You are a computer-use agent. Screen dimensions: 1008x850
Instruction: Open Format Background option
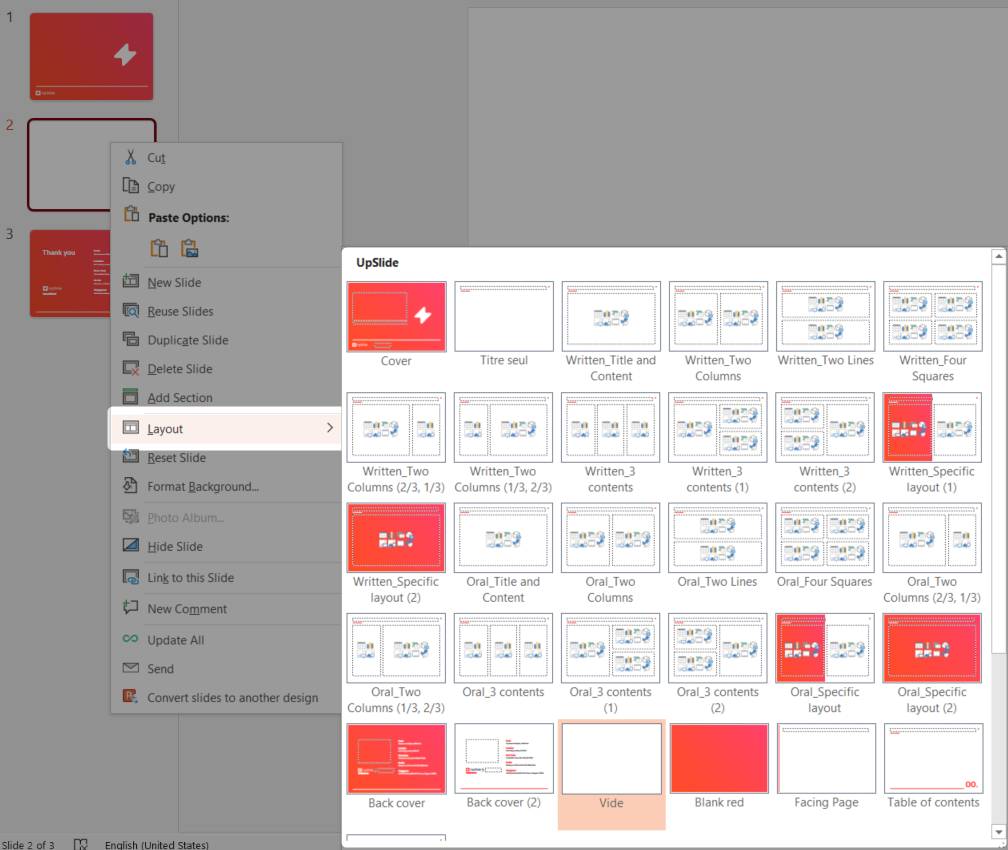(226, 487)
